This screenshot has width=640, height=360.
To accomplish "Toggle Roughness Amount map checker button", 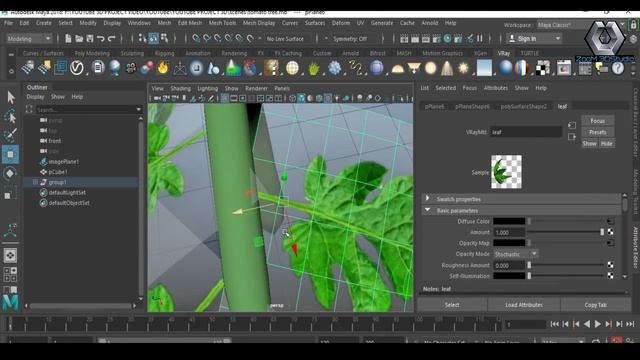I will (611, 265).
